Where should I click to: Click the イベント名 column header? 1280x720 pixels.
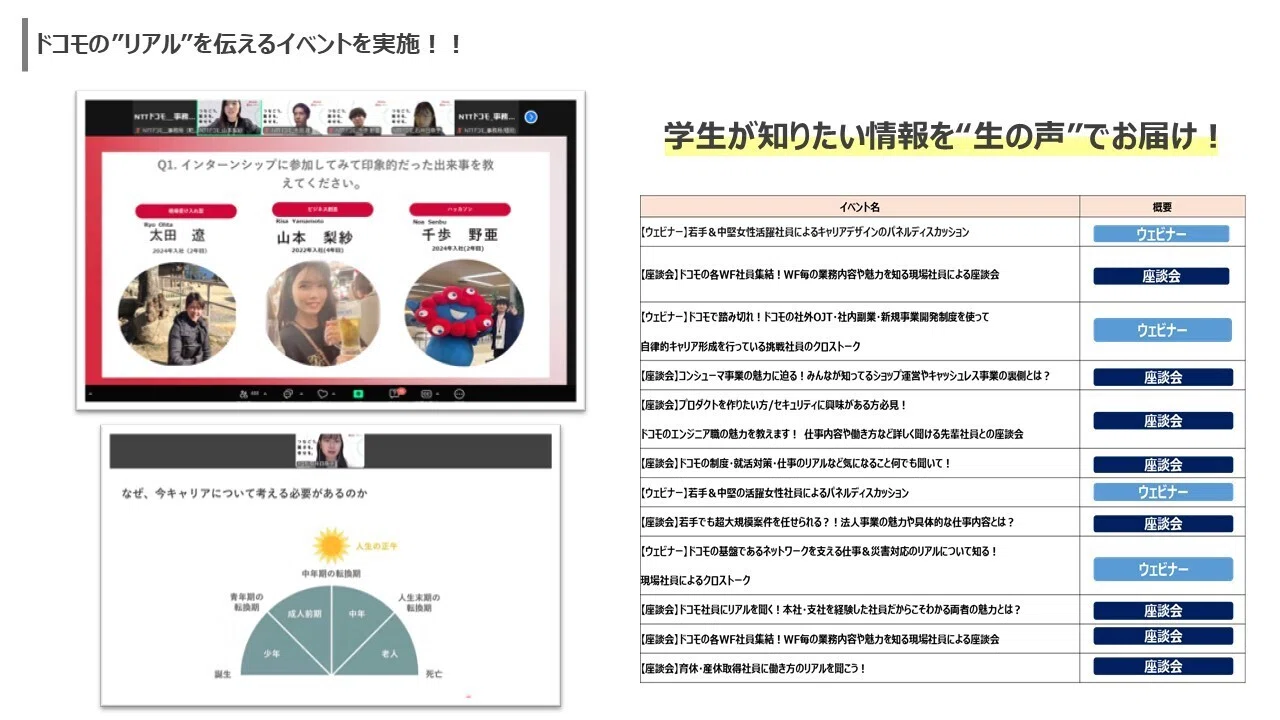(860, 207)
